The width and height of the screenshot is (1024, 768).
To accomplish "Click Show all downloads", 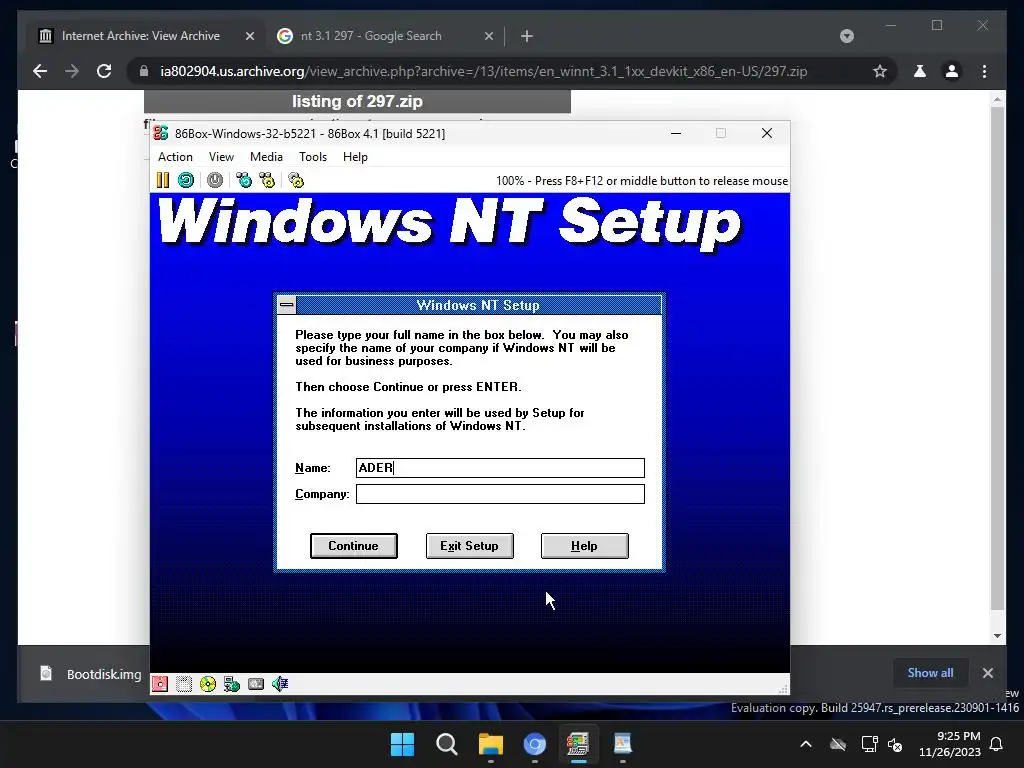I will coord(930,673).
